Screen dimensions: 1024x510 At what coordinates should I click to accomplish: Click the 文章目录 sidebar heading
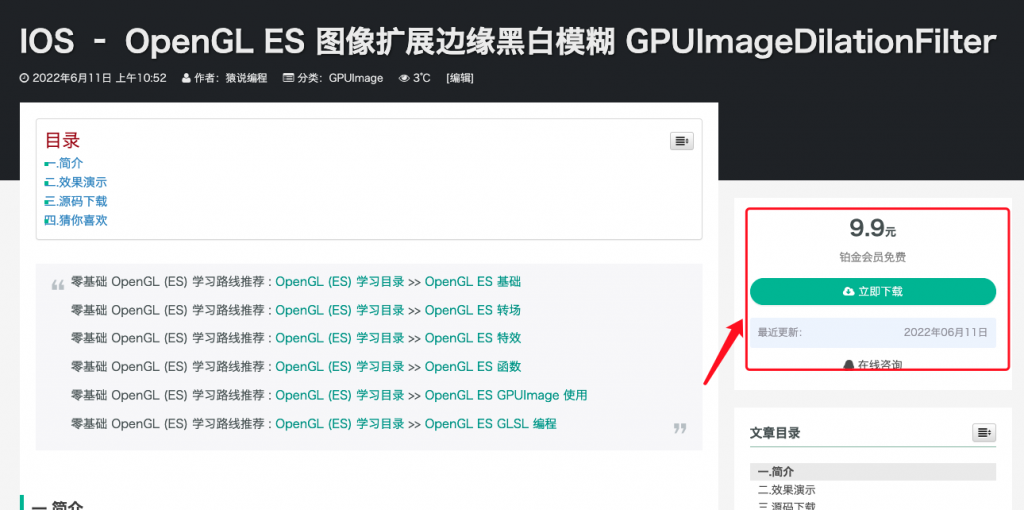click(x=775, y=432)
